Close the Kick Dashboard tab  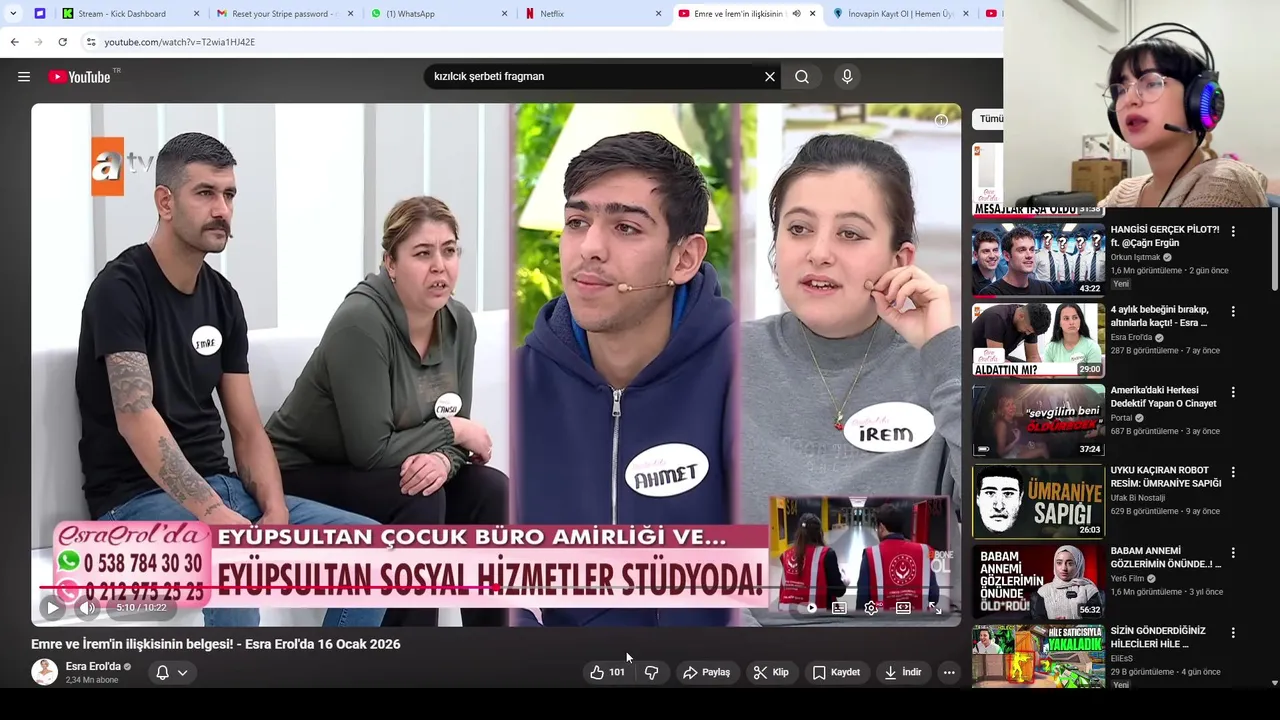(196, 14)
